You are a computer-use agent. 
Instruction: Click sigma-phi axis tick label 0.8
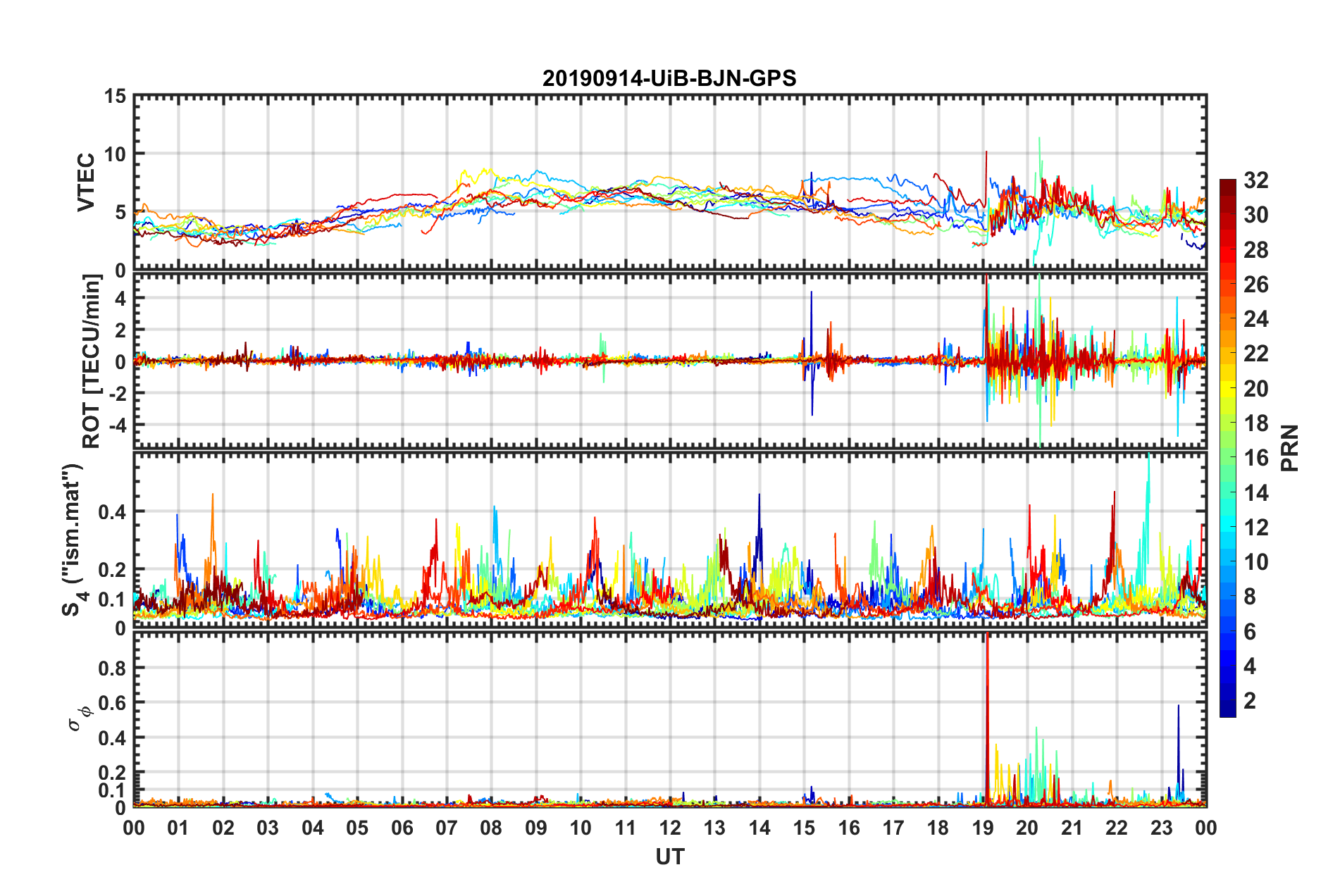coord(113,668)
